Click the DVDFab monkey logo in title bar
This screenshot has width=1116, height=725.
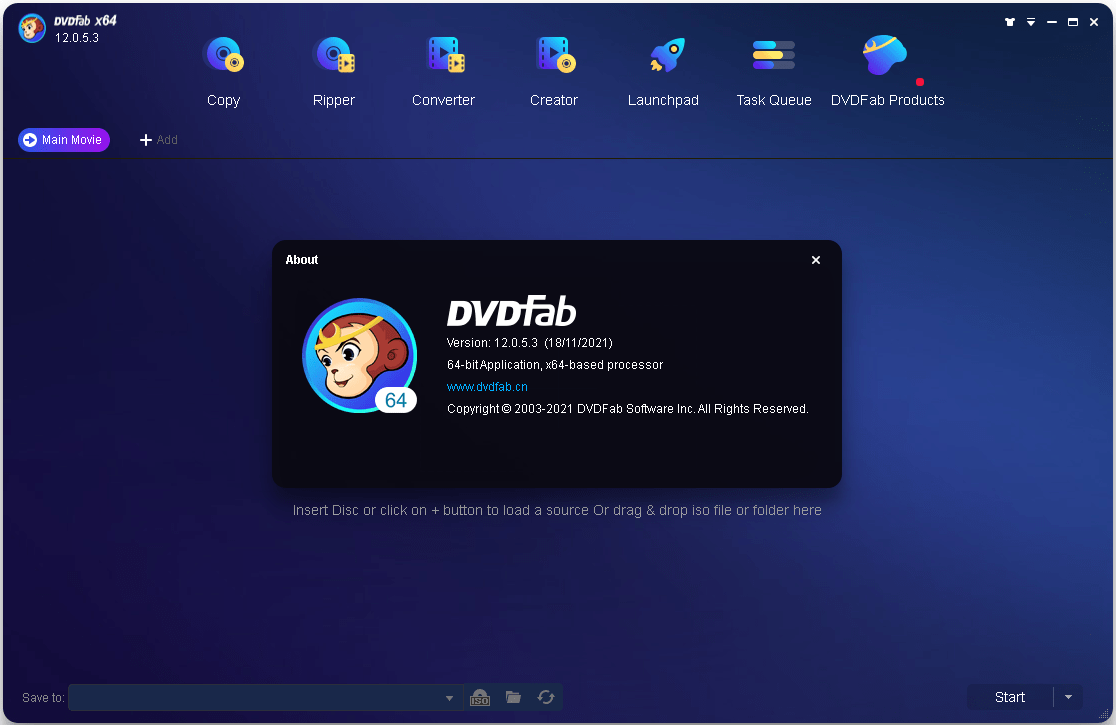click(32, 28)
